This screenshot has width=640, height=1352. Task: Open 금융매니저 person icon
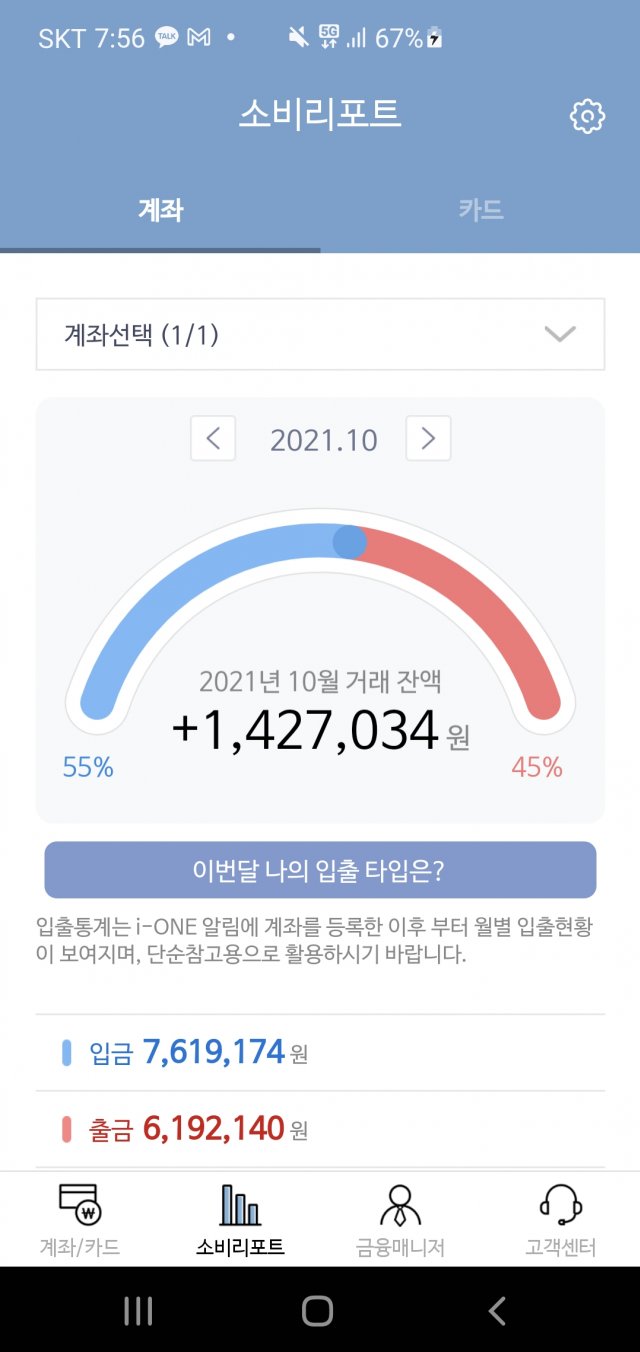[x=400, y=1205]
